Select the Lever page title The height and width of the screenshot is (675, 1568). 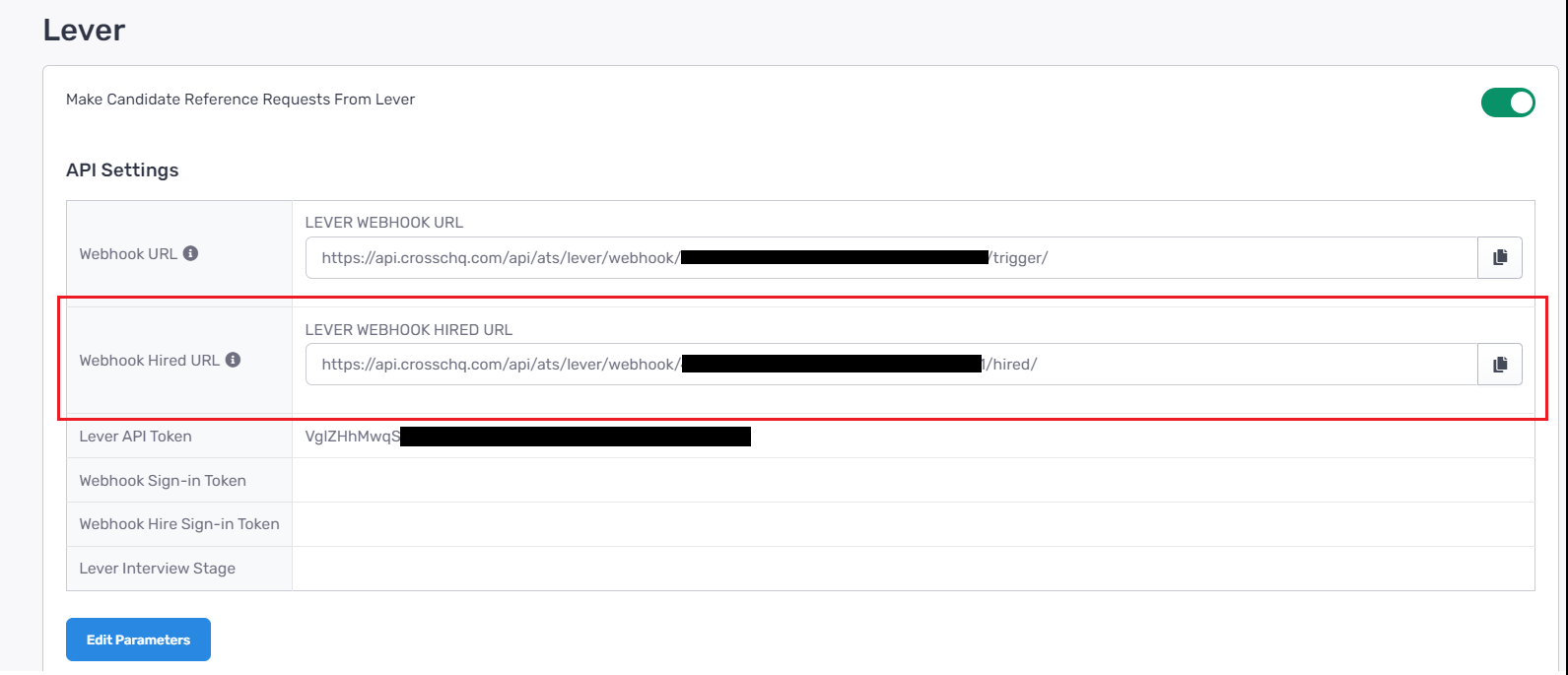pos(84,30)
